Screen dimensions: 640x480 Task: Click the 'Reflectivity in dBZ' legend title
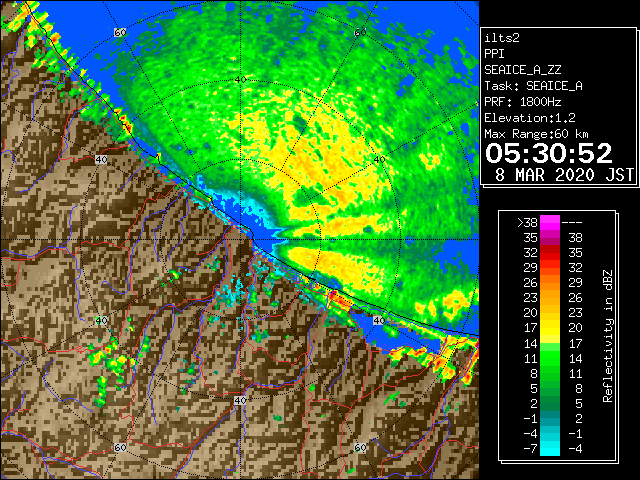[x=608, y=336]
